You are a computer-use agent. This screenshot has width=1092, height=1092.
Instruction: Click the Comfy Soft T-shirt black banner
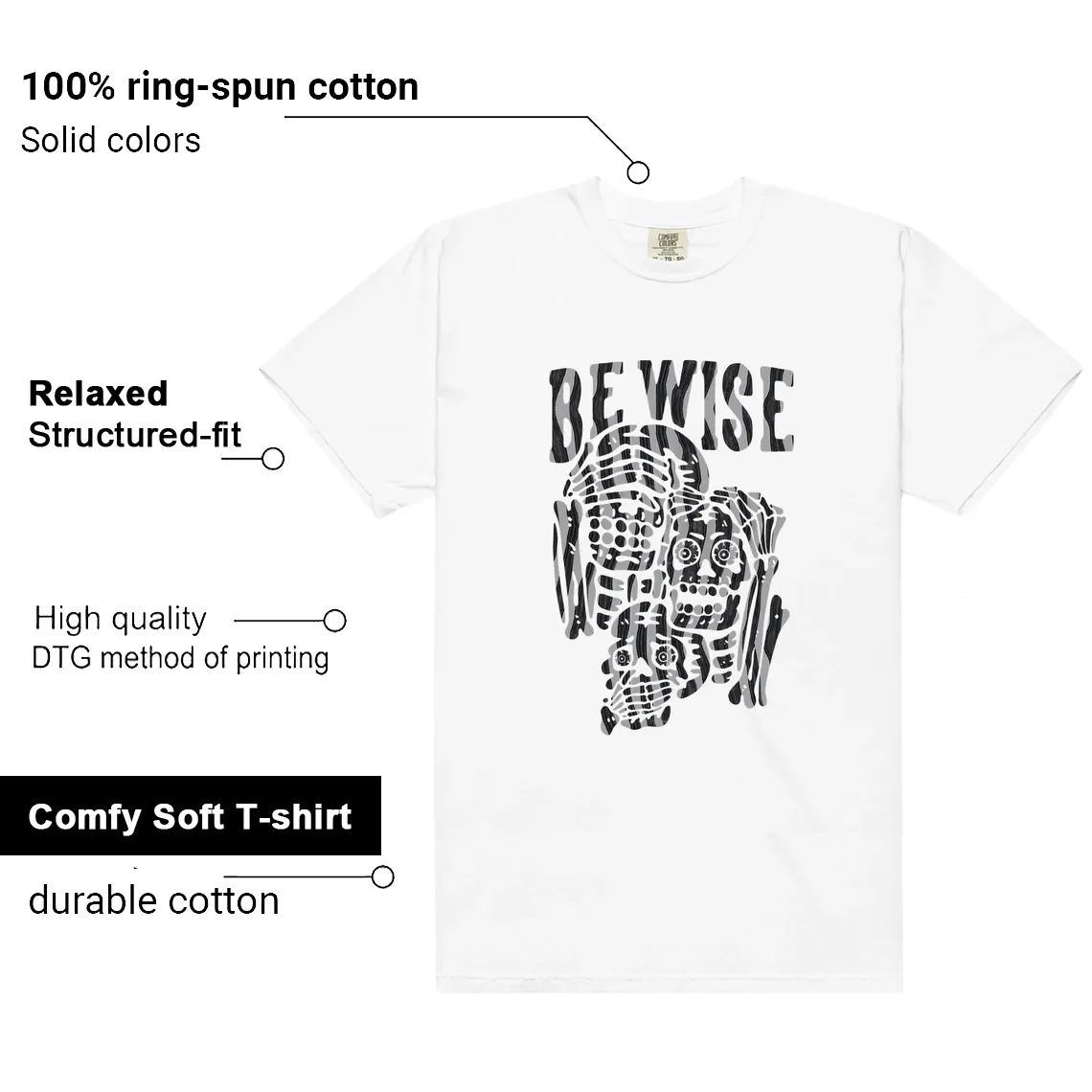pyautogui.click(x=190, y=815)
